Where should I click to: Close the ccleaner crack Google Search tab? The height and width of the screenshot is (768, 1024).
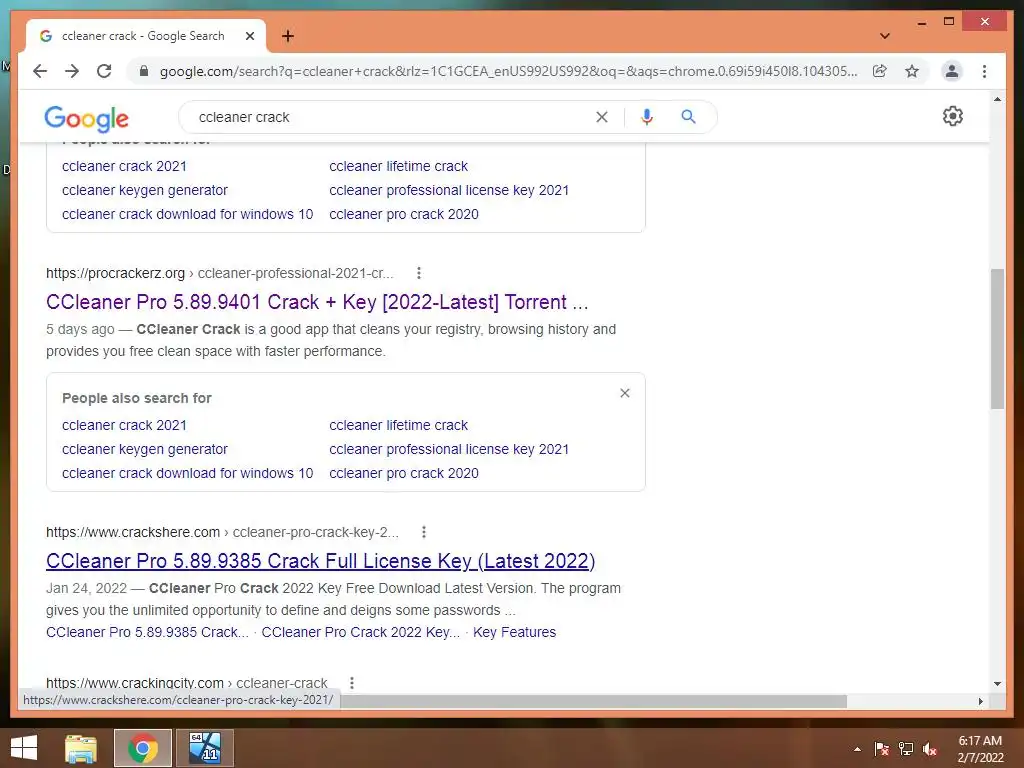[249, 36]
